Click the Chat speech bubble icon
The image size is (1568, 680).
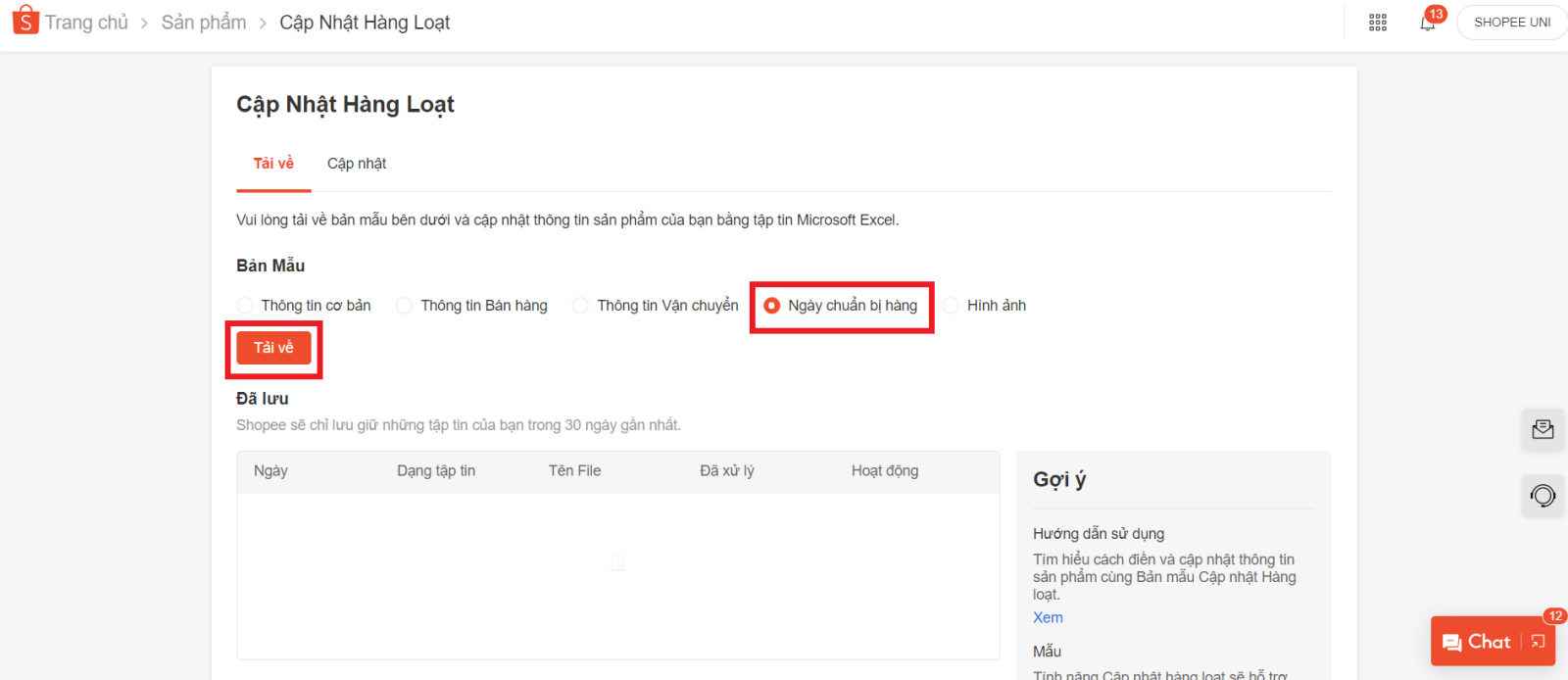coord(1452,643)
